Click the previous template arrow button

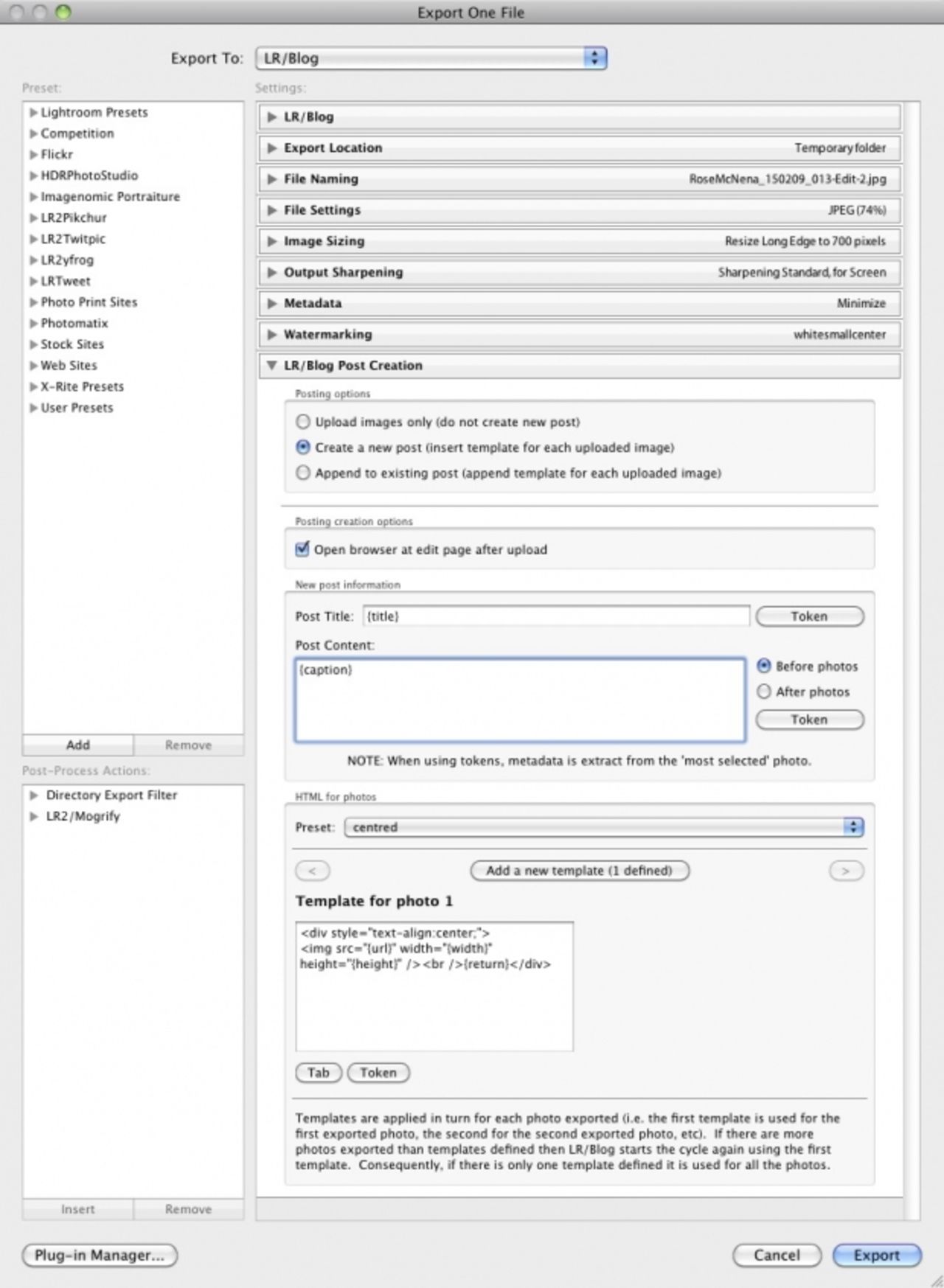(312, 871)
